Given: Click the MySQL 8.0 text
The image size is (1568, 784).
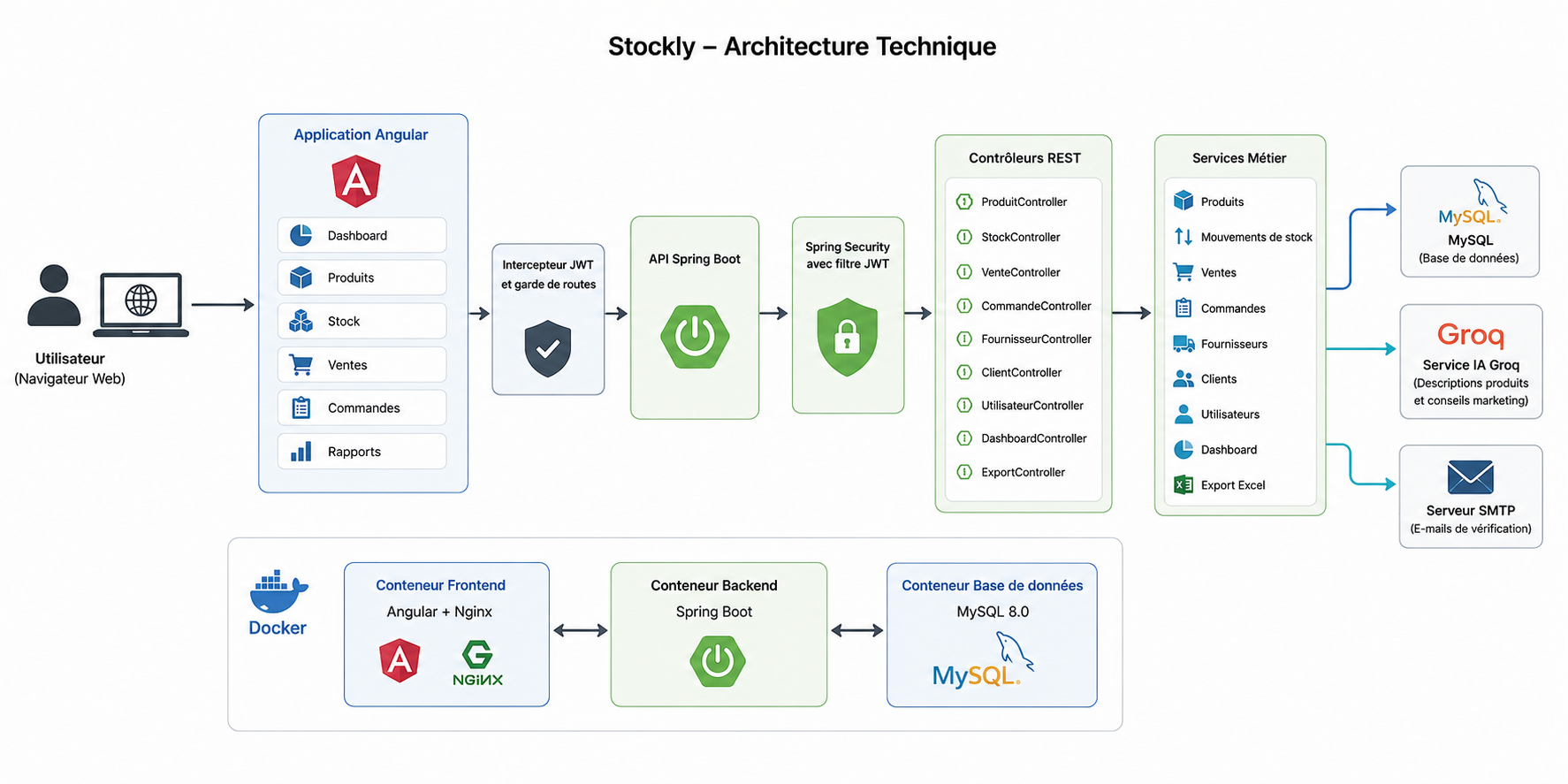Looking at the screenshot, I should point(993,612).
